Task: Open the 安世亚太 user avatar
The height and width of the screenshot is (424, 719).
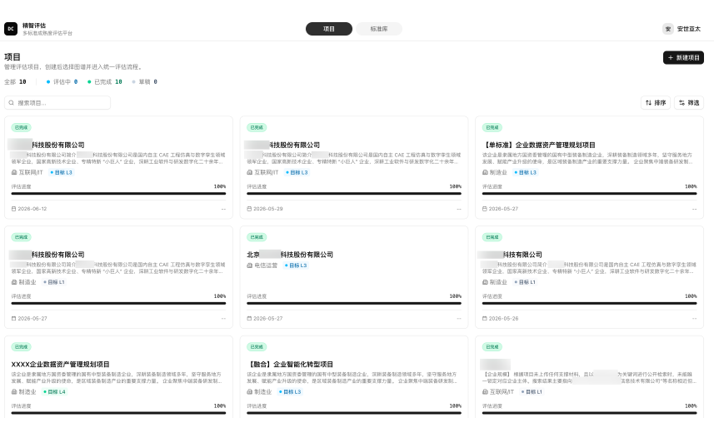Action: (x=668, y=29)
